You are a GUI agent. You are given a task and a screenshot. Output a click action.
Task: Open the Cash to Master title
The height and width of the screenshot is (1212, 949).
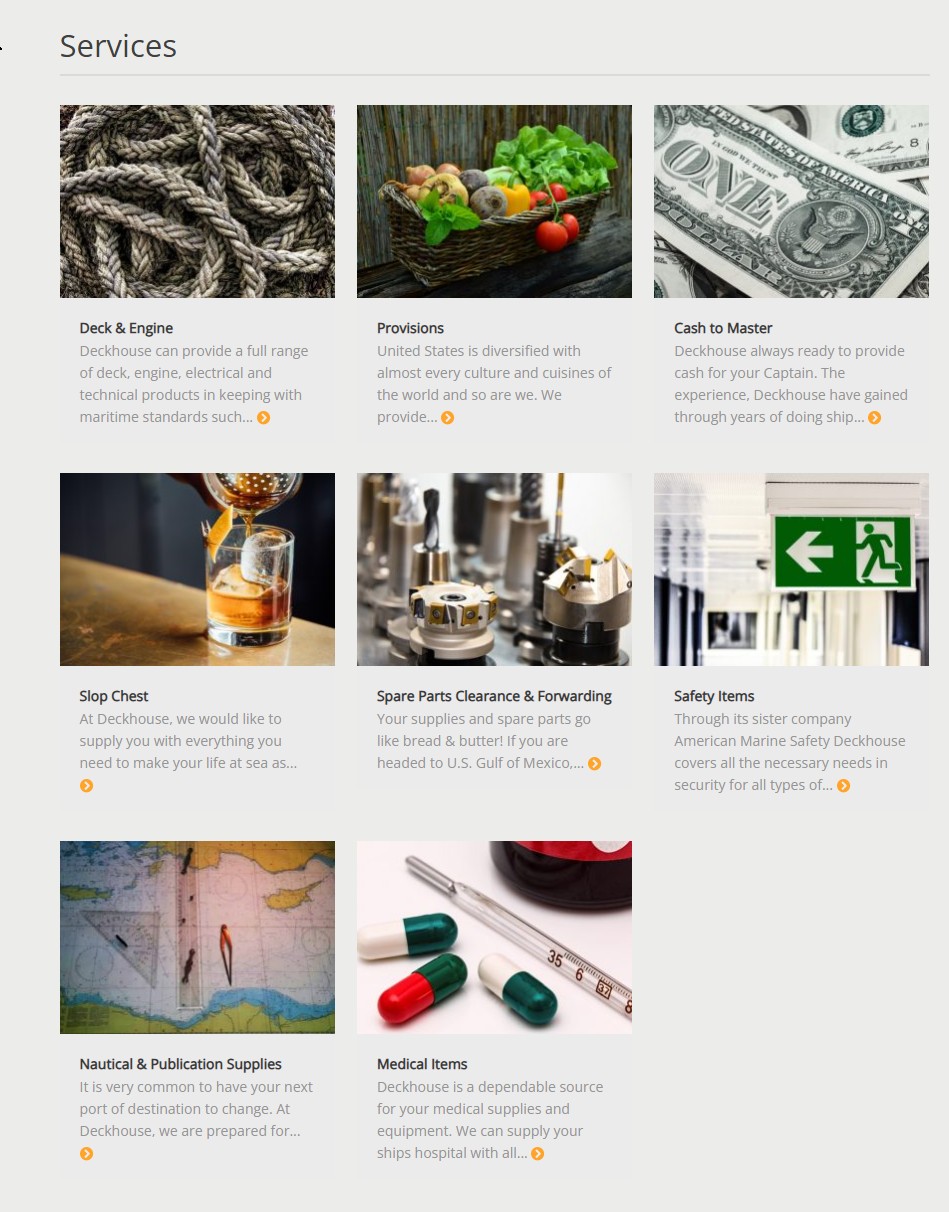point(723,328)
